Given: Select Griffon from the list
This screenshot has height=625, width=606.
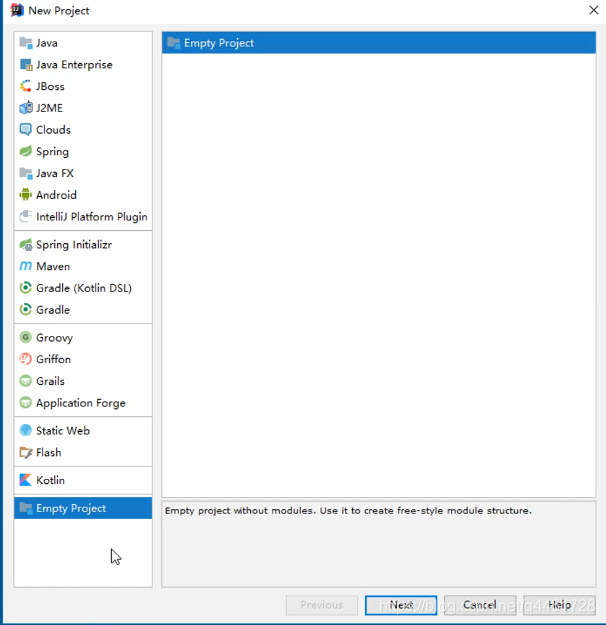Looking at the screenshot, I should (x=83, y=359).
